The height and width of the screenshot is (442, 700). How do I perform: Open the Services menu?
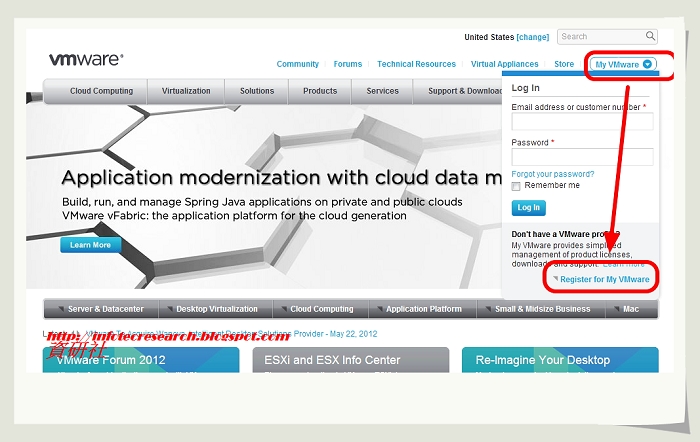383,91
